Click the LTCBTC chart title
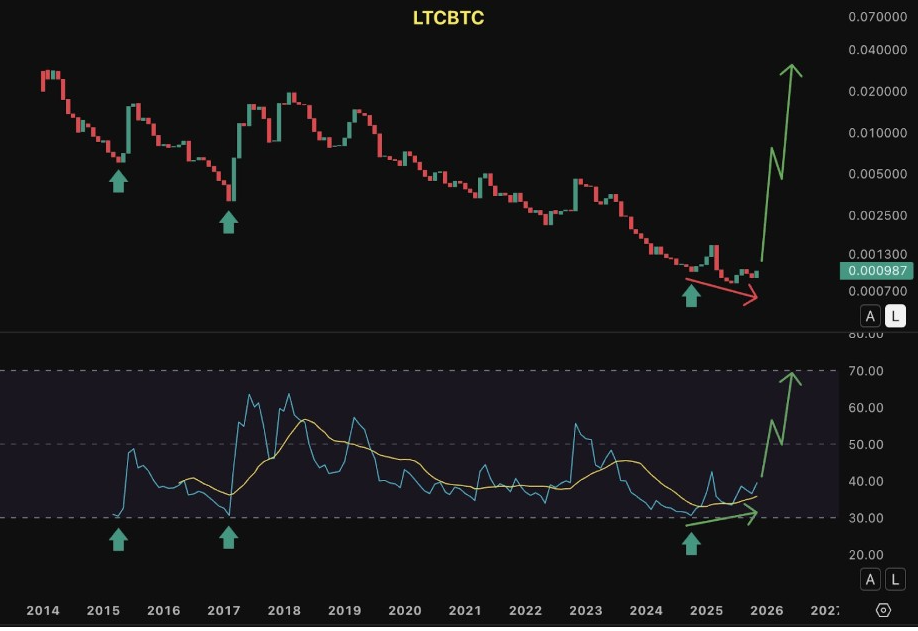Viewport: 918px width, 631px height. 448,18
